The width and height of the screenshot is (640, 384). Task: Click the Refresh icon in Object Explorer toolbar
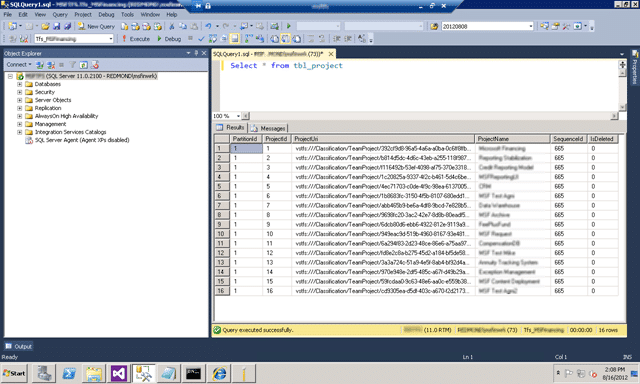tap(84, 65)
